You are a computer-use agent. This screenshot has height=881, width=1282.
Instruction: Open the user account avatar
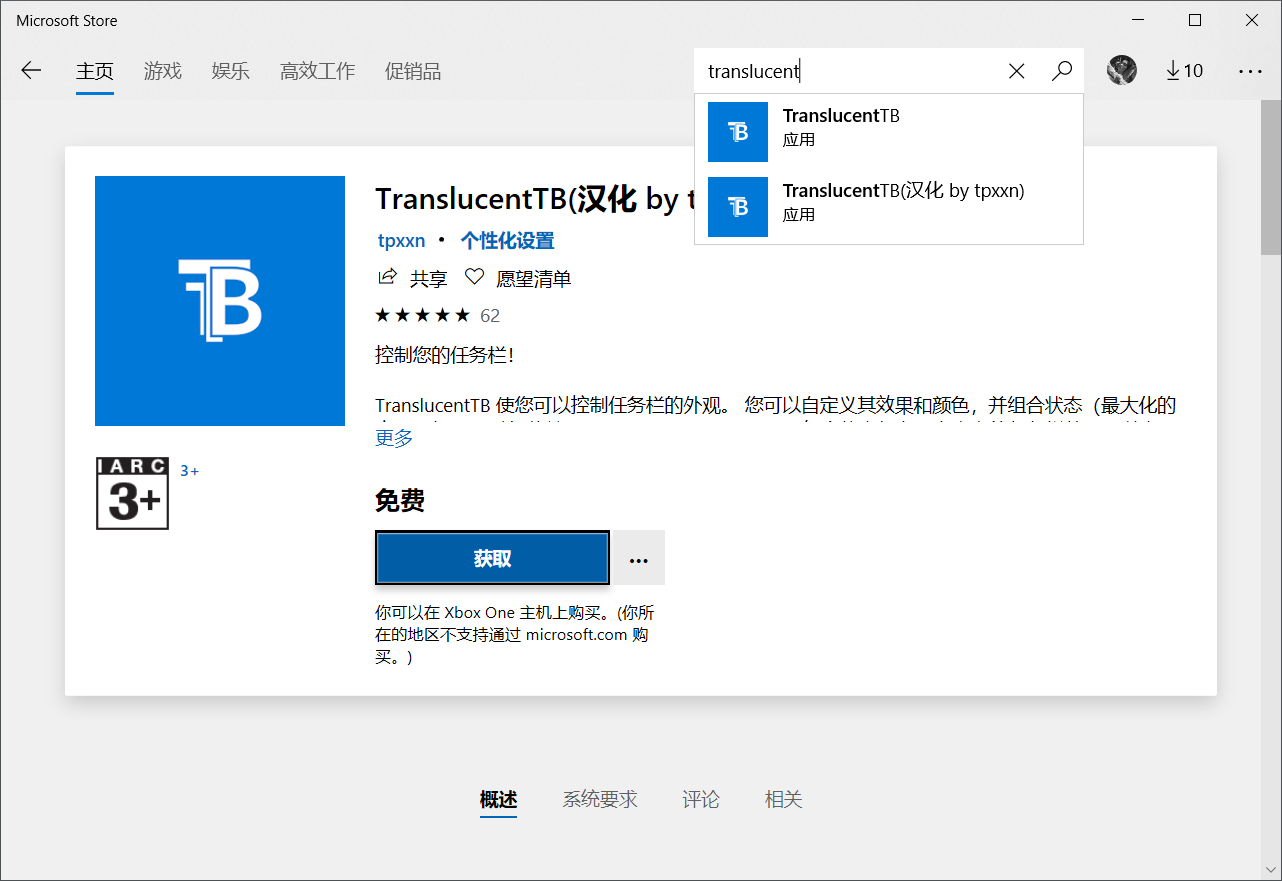[1122, 70]
